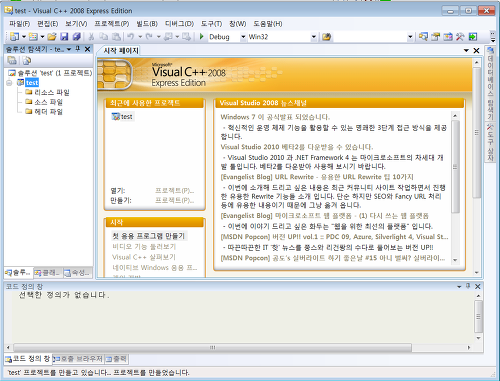This screenshot has width=500, height=381.
Task: Click the Paste clipboard icon
Action: click(116, 37)
